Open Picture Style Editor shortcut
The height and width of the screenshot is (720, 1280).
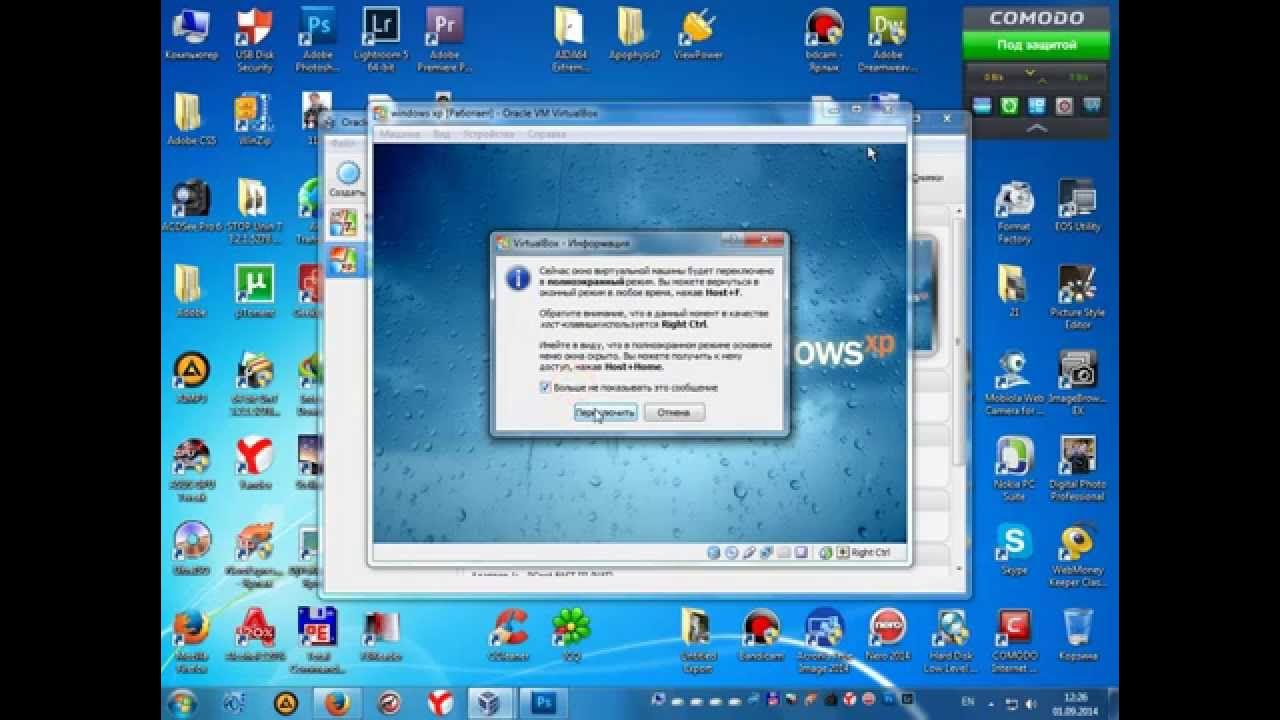pyautogui.click(x=1077, y=297)
